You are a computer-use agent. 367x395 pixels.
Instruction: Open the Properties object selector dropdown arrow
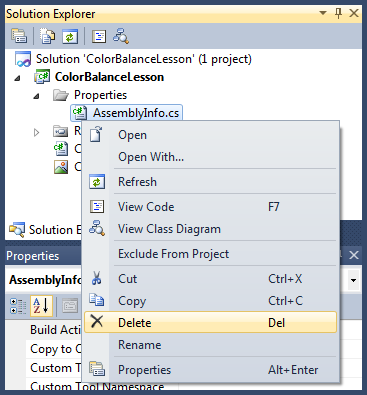[353, 280]
